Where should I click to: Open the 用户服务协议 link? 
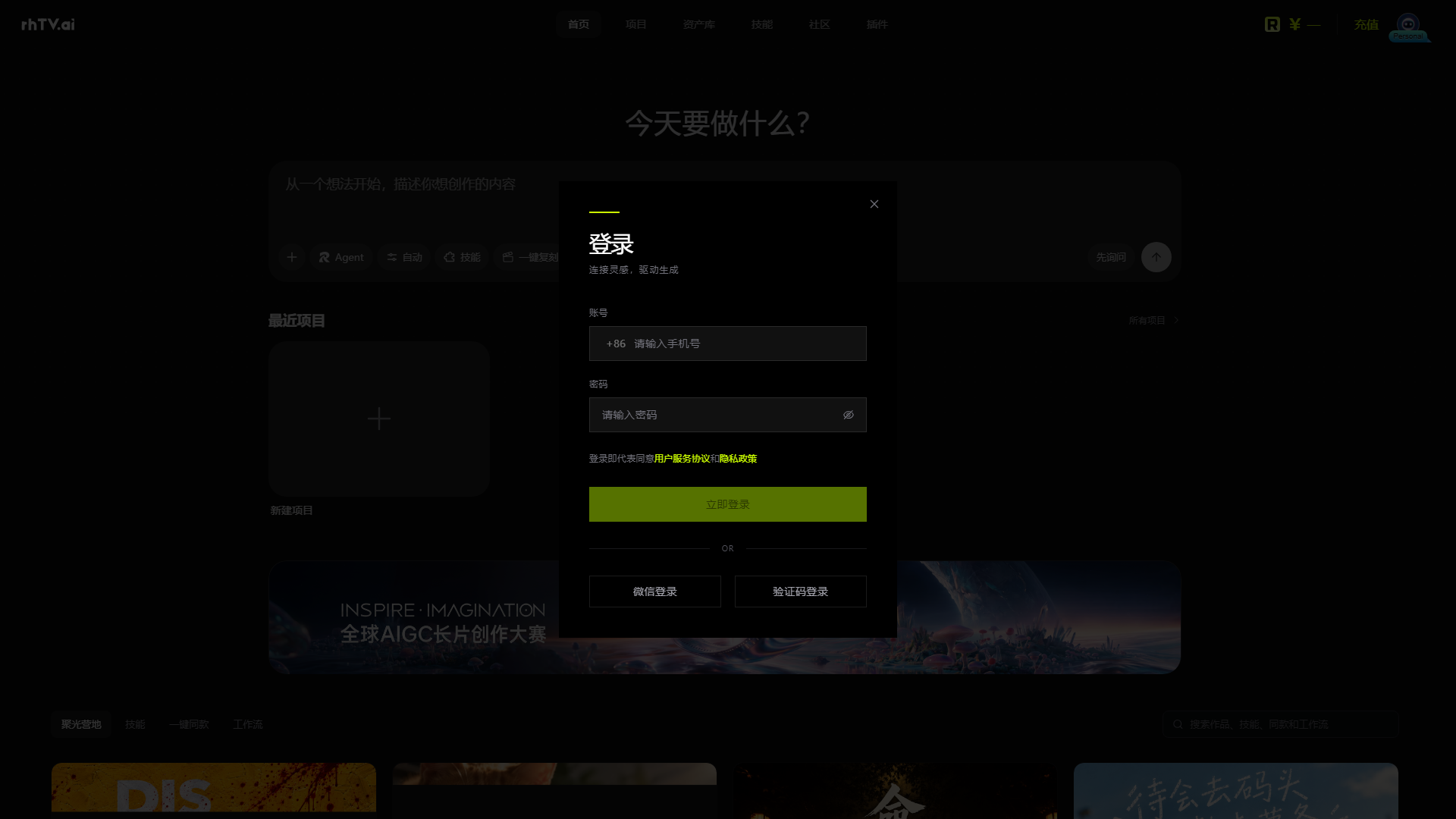coord(682,459)
